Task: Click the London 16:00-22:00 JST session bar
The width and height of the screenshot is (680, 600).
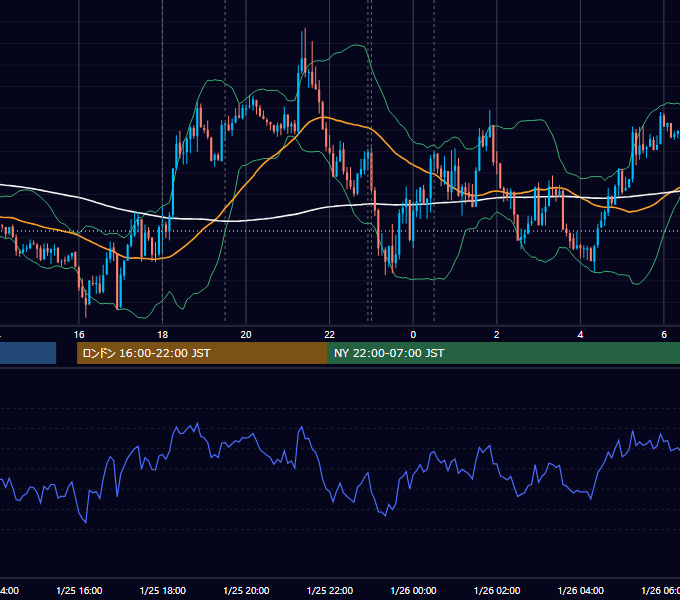Action: pos(202,353)
